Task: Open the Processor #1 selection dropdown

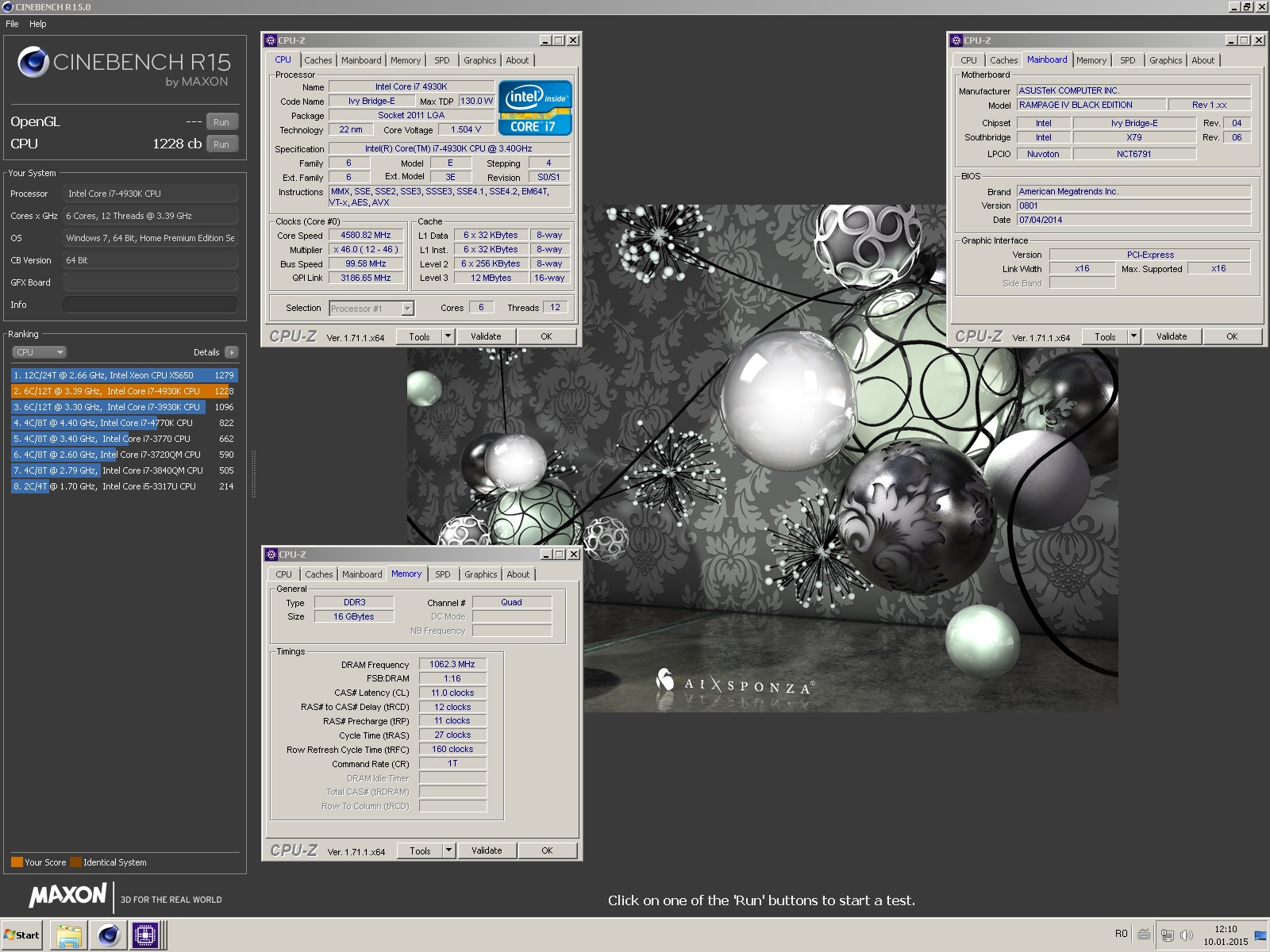Action: click(x=371, y=309)
